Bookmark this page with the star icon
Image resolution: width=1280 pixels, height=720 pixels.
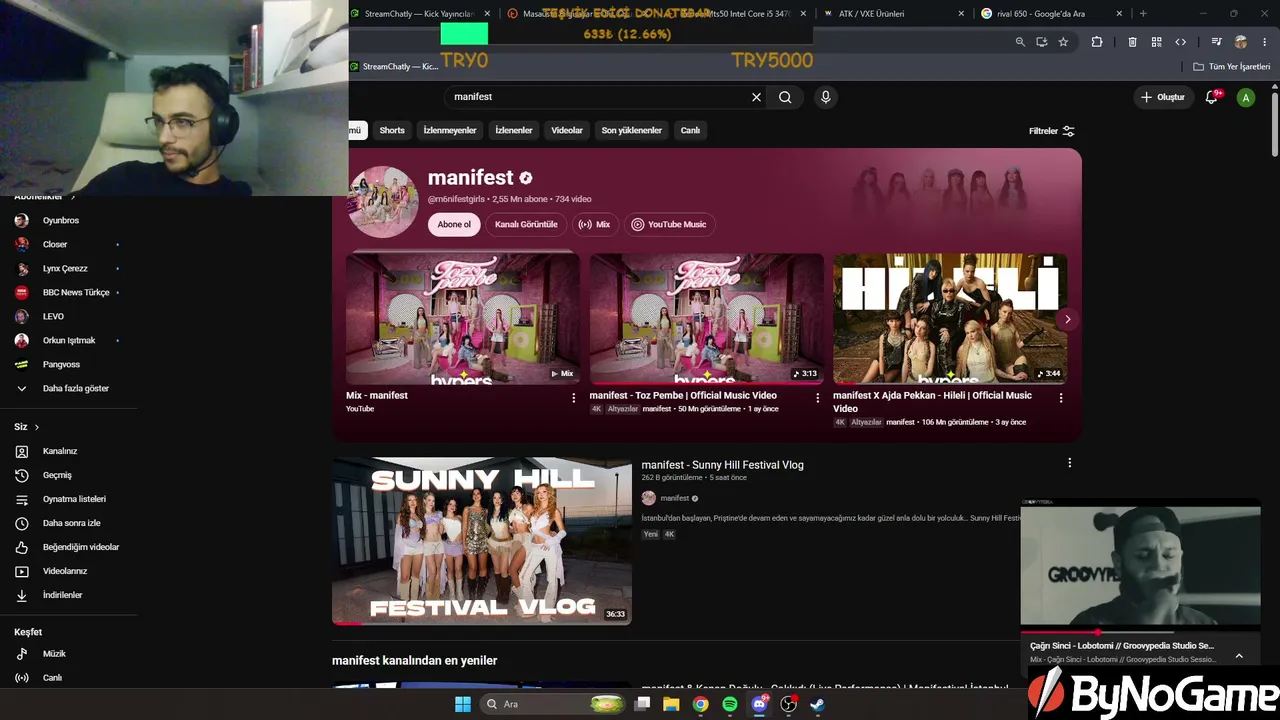(1063, 42)
